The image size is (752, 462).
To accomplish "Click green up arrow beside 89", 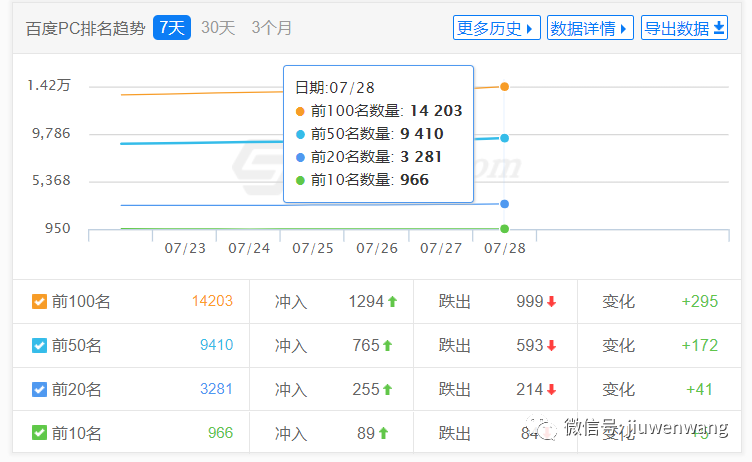I will tap(382, 433).
